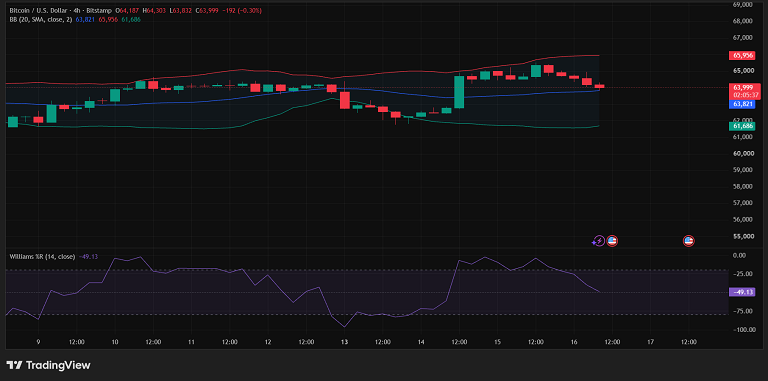Click the 56,000 price axis label
The image size is (768, 381).
[x=744, y=219]
